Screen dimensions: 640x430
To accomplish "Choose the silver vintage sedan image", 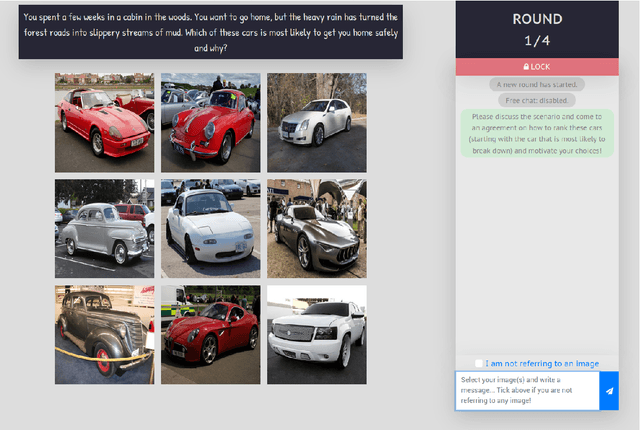I will [x=104, y=228].
